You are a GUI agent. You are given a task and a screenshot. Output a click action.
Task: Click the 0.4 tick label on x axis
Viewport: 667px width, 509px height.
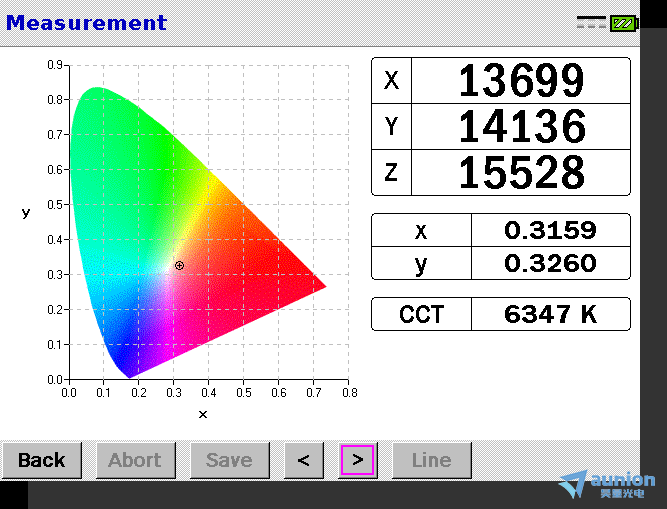tap(208, 392)
